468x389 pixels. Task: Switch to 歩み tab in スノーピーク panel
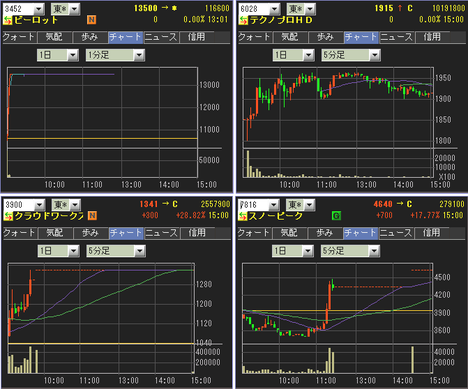coord(325,233)
